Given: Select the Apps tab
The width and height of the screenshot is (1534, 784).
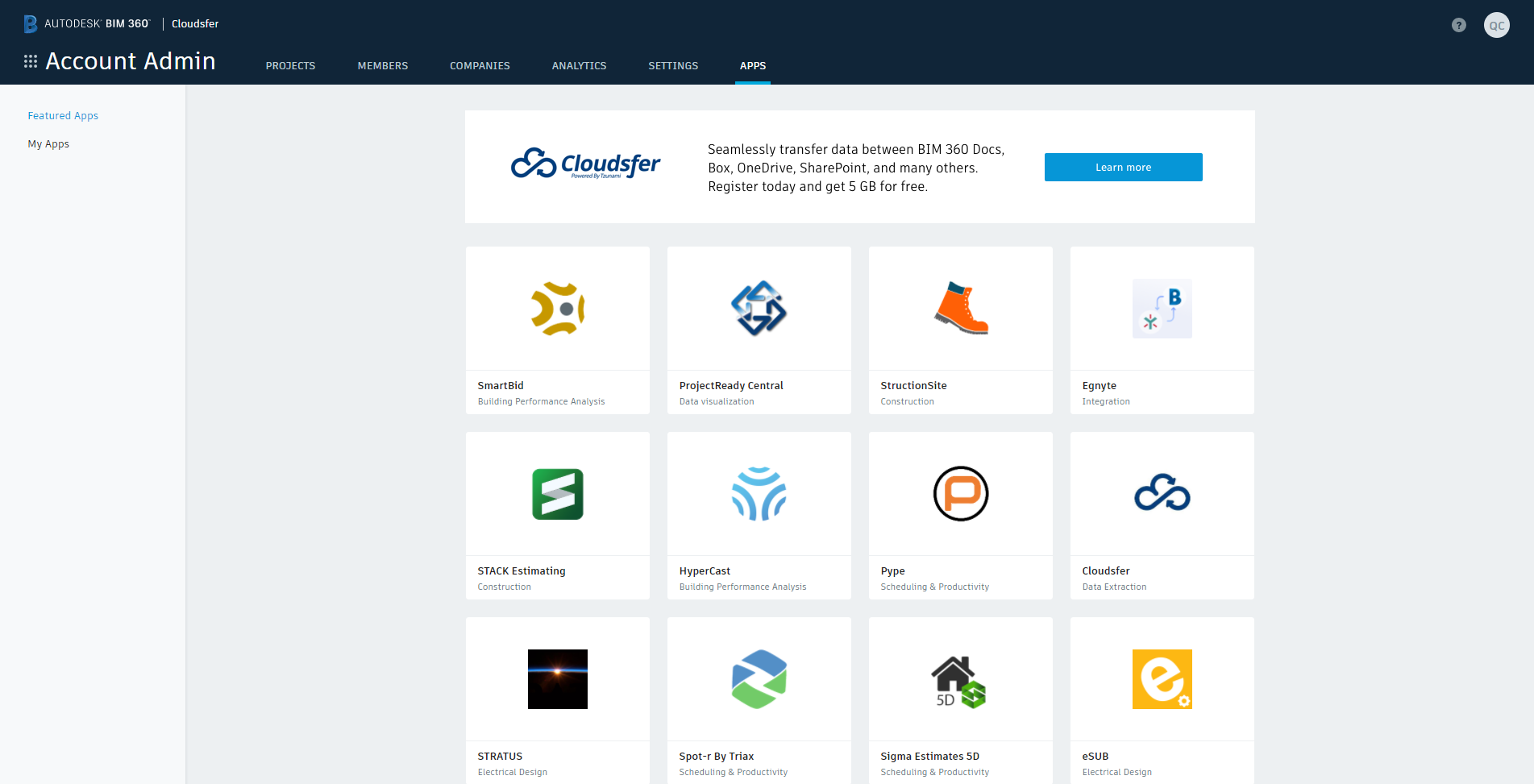Looking at the screenshot, I should coord(753,66).
